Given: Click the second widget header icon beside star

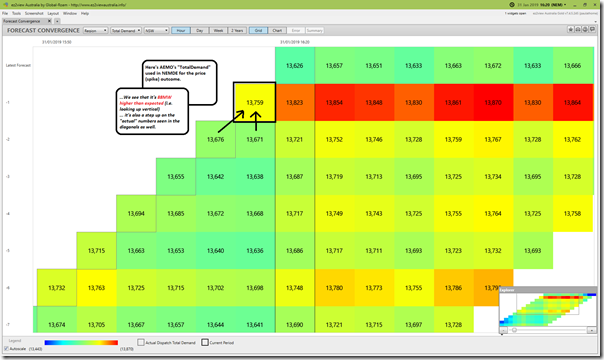Looking at the screenshot, I should pos(578,30).
